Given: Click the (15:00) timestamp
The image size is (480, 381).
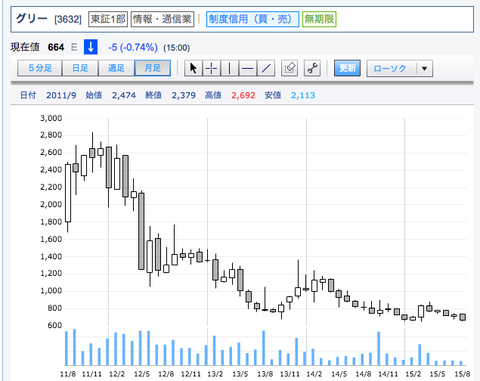Looking at the screenshot, I should tap(176, 48).
